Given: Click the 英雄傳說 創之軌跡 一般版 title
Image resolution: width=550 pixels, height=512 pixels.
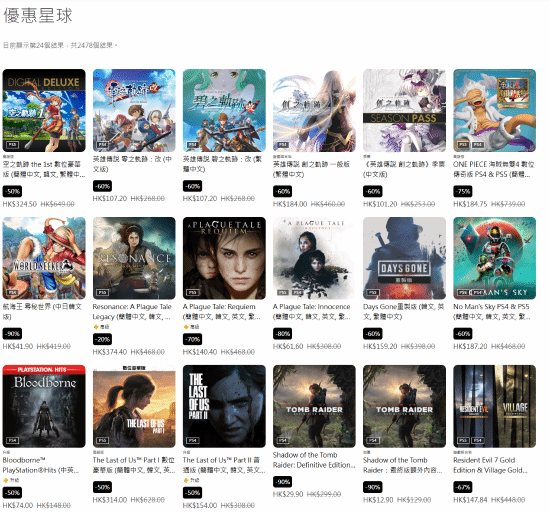Looking at the screenshot, I should [x=311, y=169].
